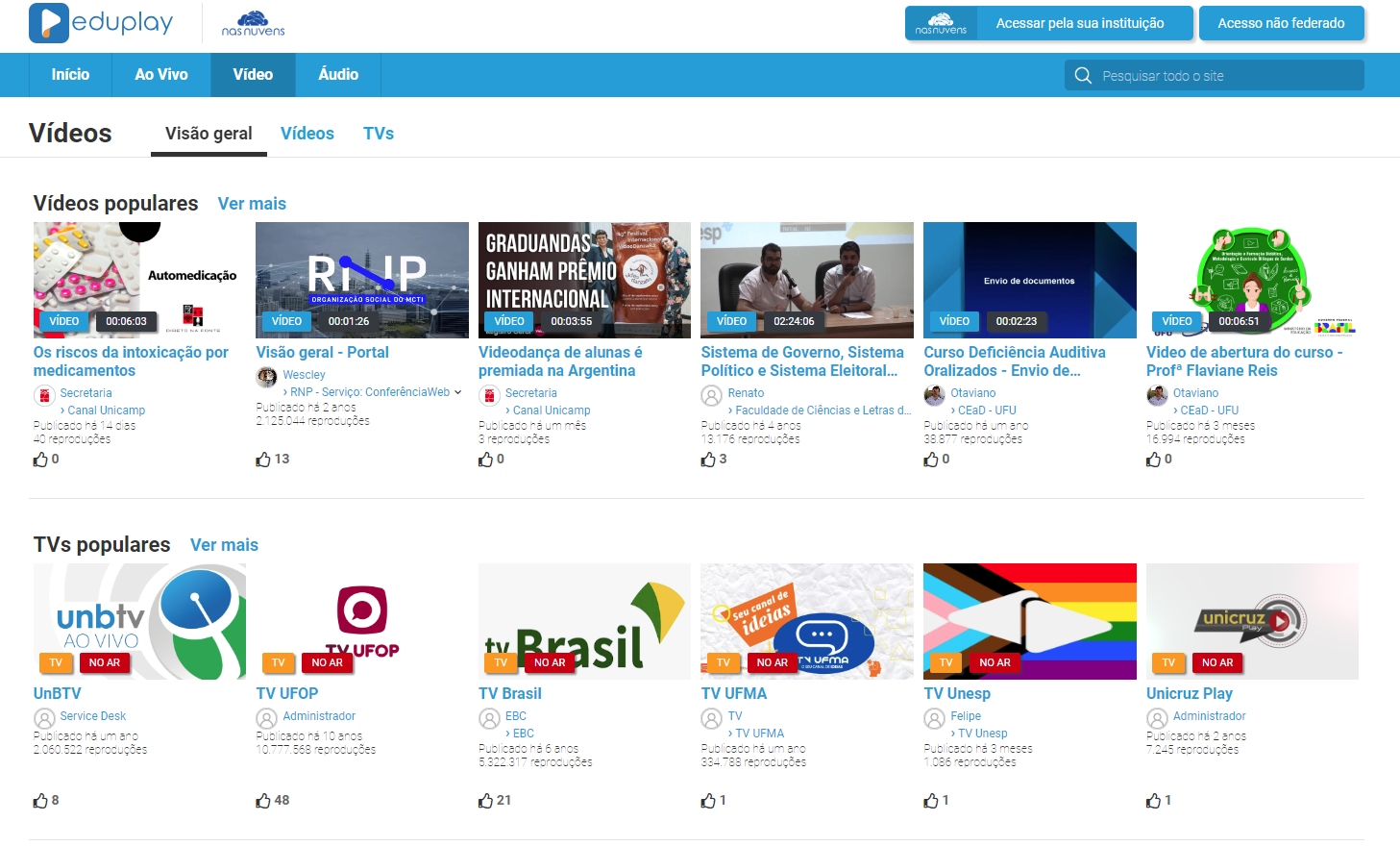The height and width of the screenshot is (846, 1400).
Task: Open Wescley's user avatar
Action: point(267,377)
